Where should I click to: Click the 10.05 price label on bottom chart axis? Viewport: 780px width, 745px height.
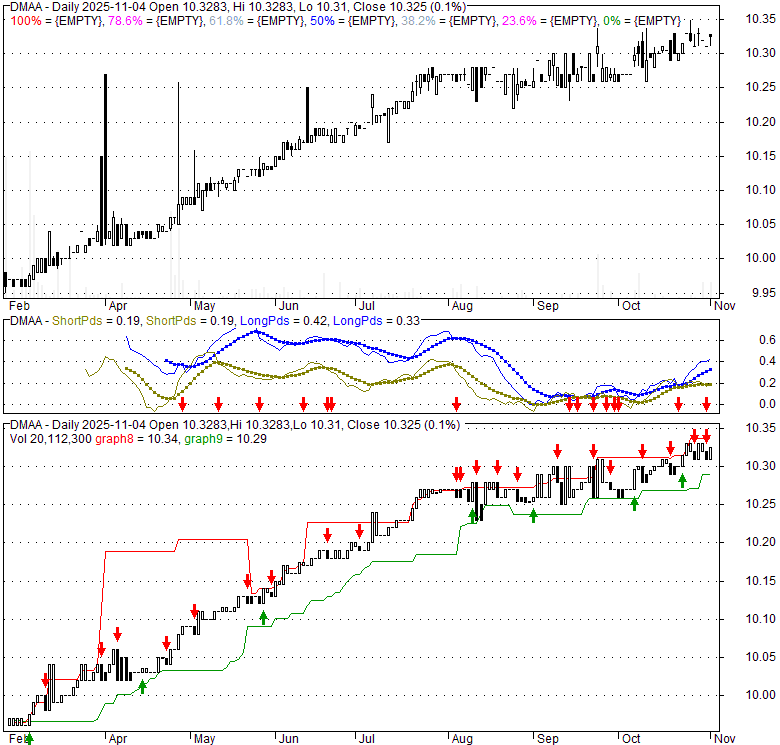[x=760, y=657]
